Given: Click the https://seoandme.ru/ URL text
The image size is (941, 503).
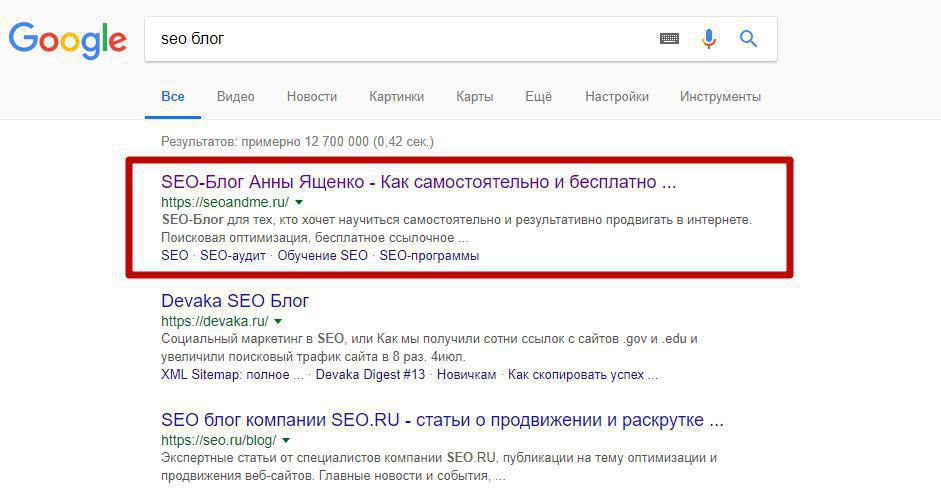Looking at the screenshot, I should click(224, 202).
